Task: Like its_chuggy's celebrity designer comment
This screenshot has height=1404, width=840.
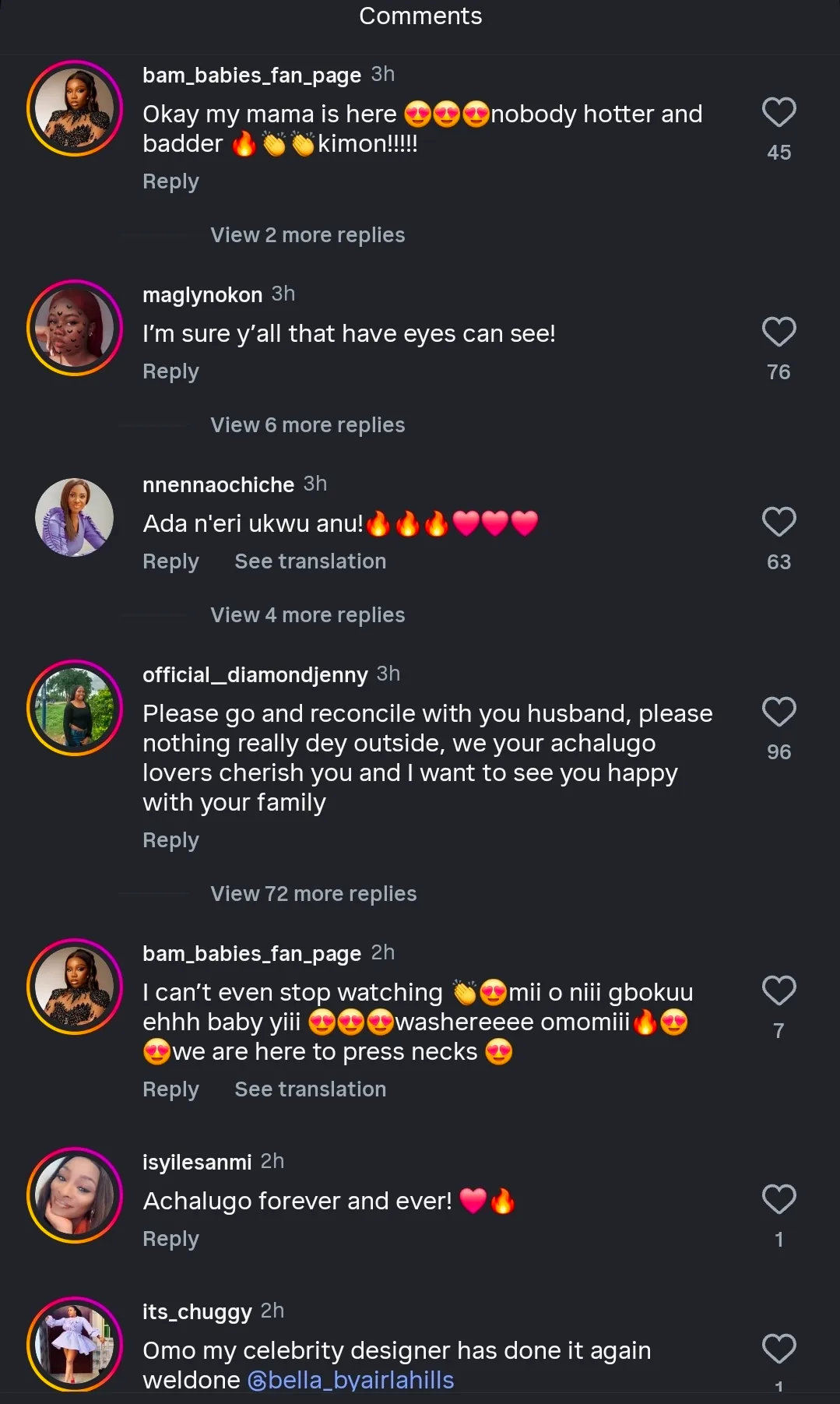Action: tap(778, 1349)
